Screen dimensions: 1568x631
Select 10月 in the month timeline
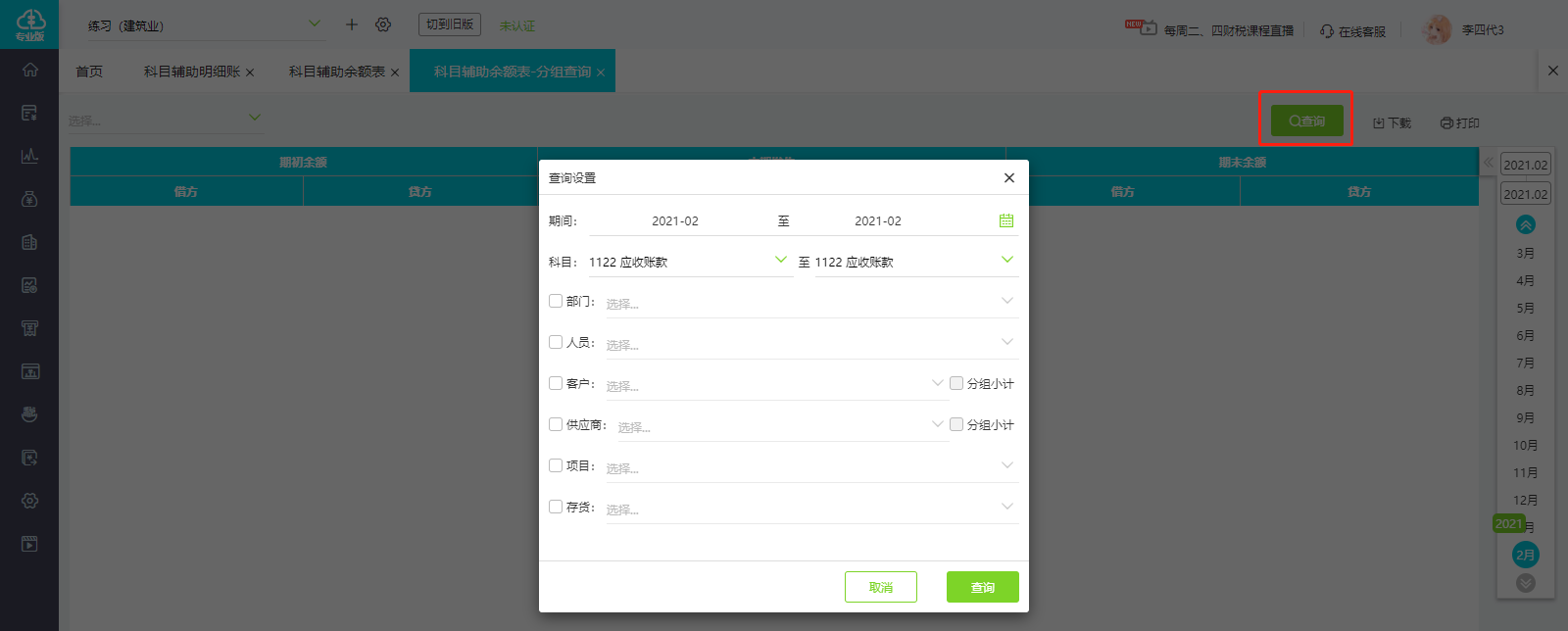pos(1526,445)
